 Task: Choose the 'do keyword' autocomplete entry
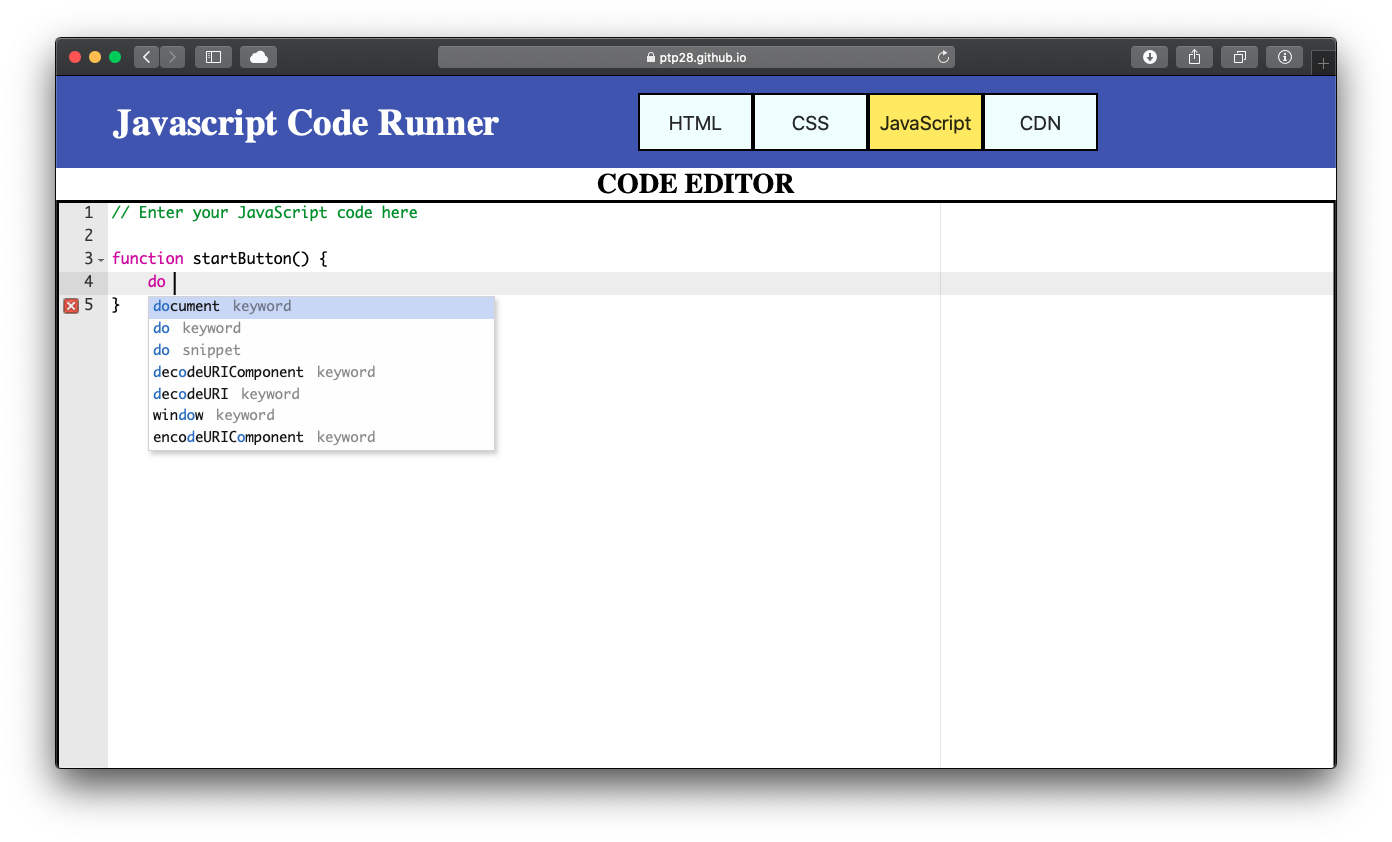[x=321, y=328]
